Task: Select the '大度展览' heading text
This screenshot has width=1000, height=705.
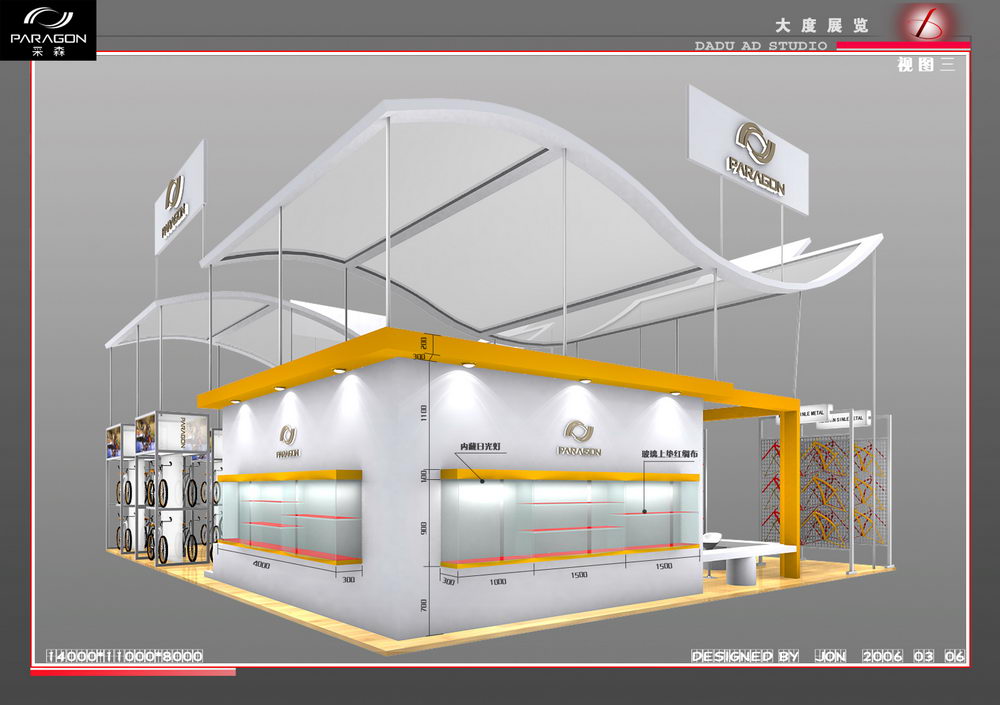Action: [821, 26]
